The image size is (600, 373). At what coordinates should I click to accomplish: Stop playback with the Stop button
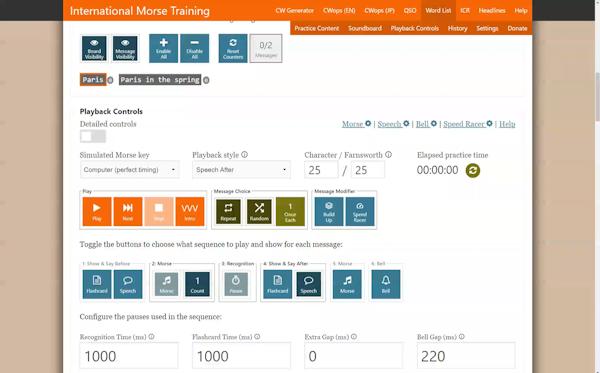tap(159, 211)
